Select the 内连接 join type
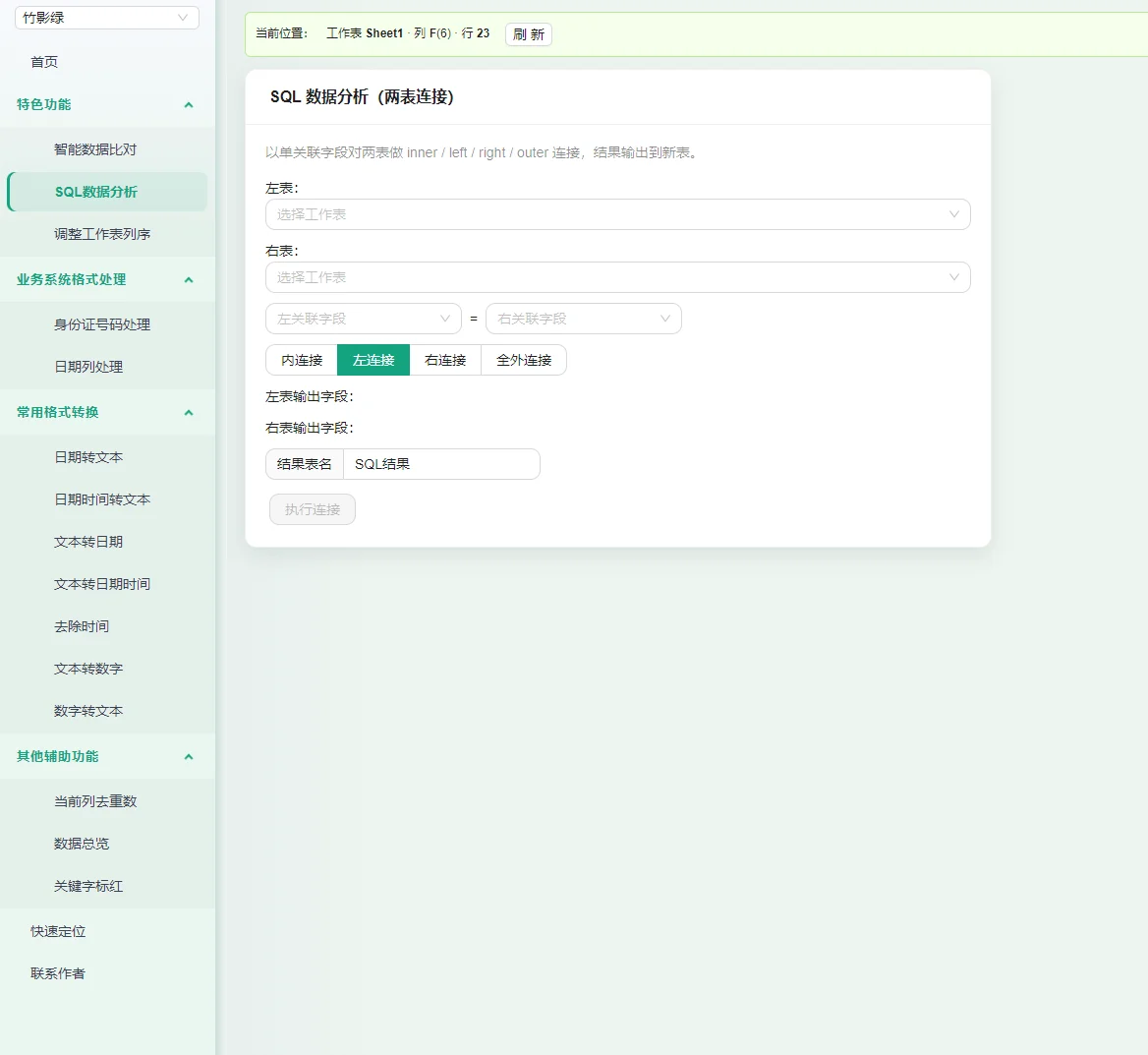 point(302,361)
